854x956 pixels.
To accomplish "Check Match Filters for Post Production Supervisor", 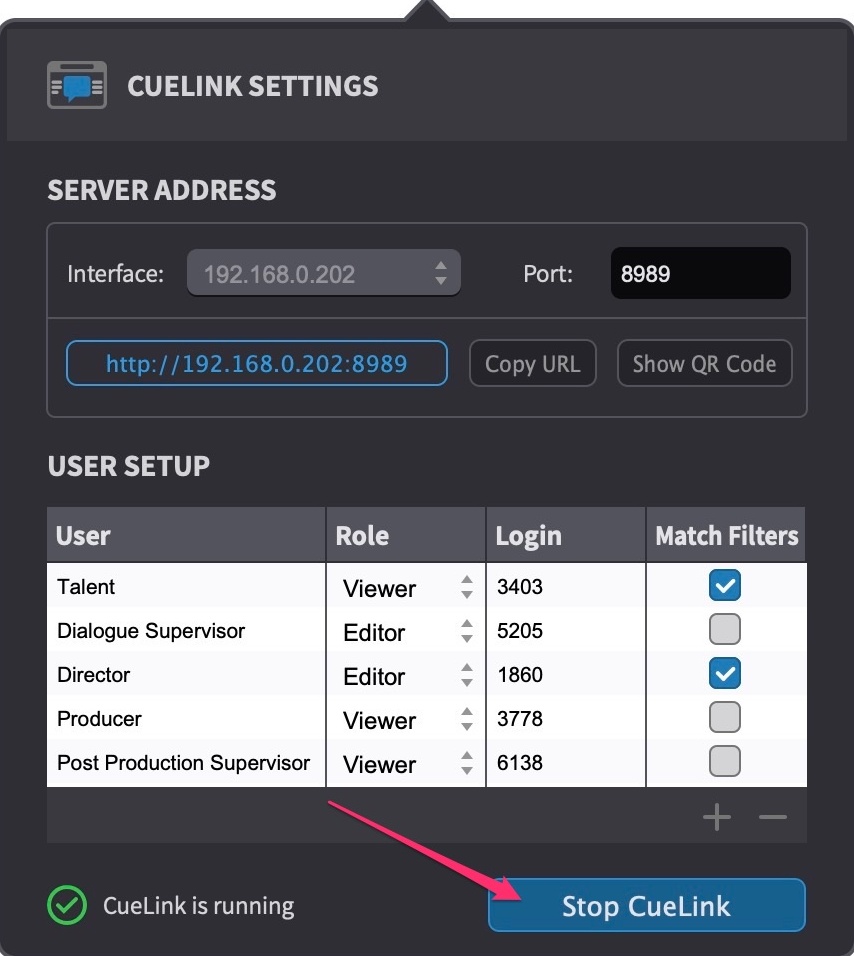I will pos(725,761).
